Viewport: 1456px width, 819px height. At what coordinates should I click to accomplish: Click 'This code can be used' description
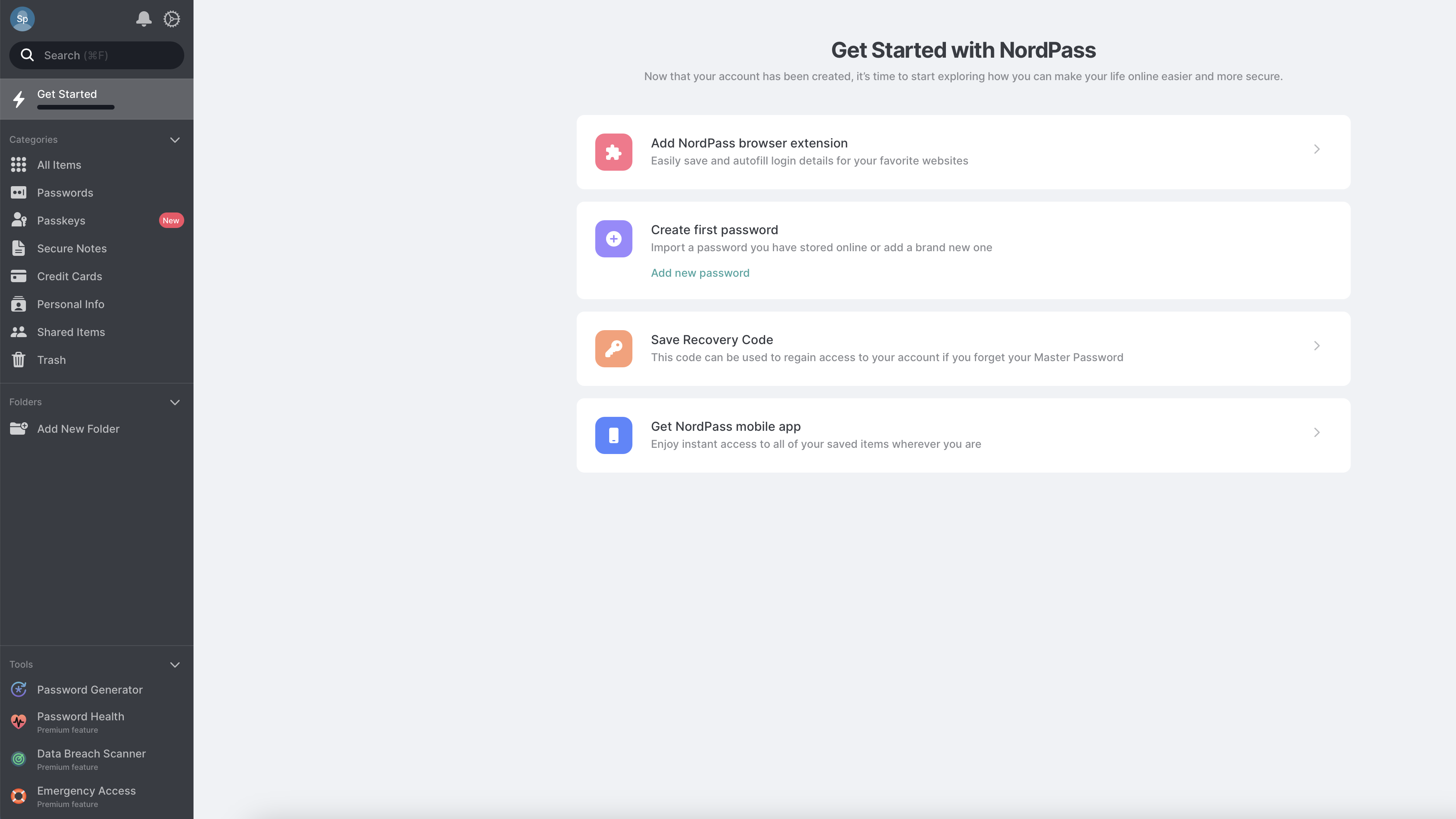pyautogui.click(x=887, y=357)
